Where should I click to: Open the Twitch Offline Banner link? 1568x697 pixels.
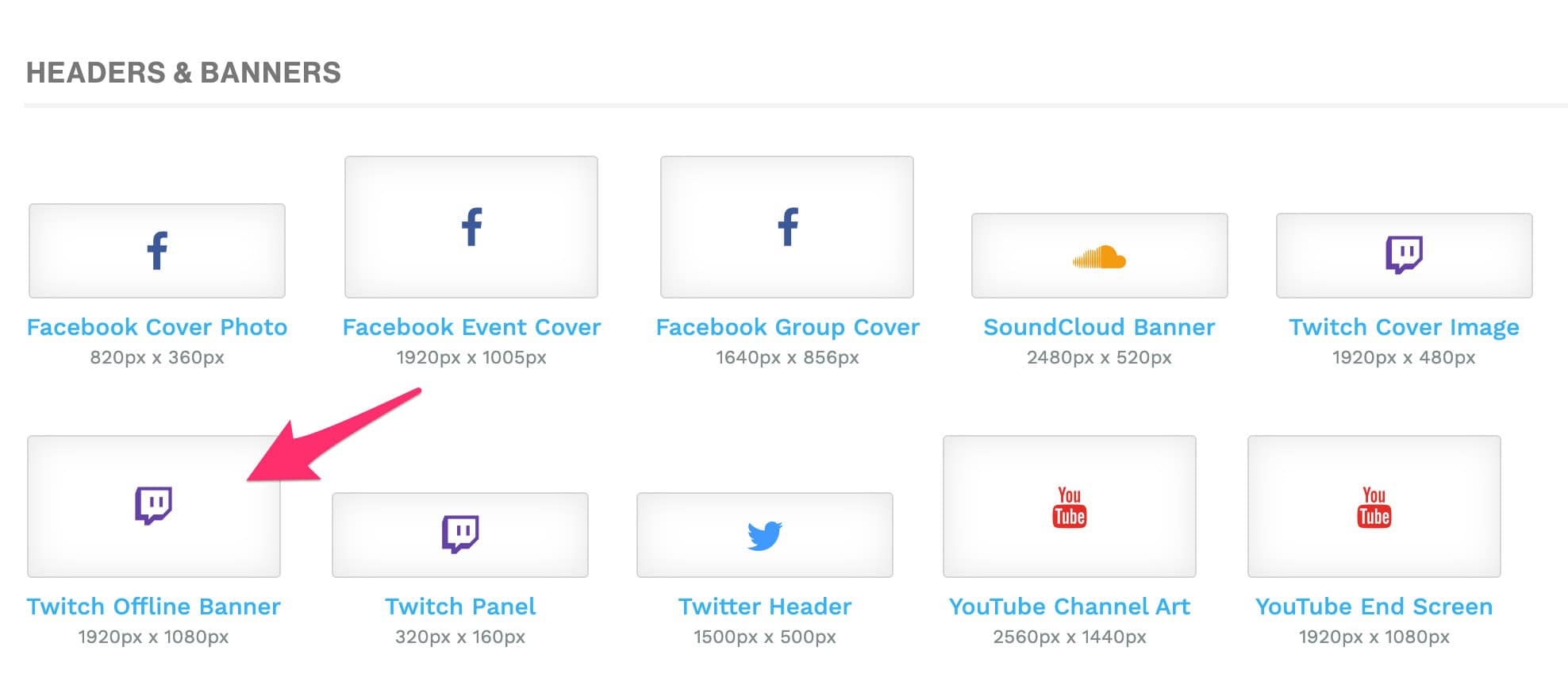coord(153,607)
